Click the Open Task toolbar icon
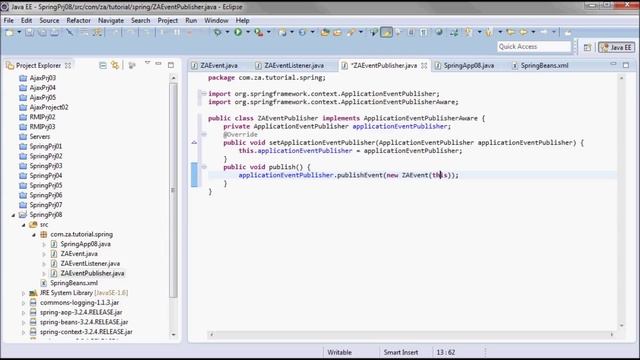This screenshot has height=360, width=640. pos(337,32)
